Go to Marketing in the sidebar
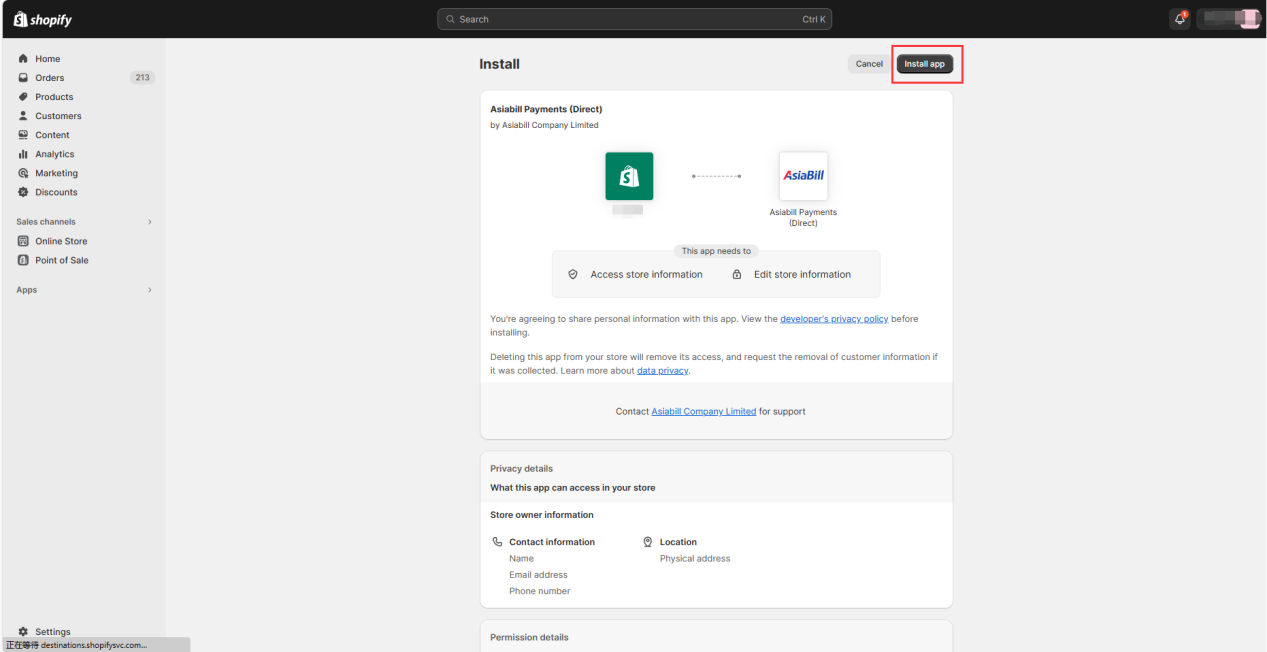Viewport: 1267px width, 652px height. 56,173
